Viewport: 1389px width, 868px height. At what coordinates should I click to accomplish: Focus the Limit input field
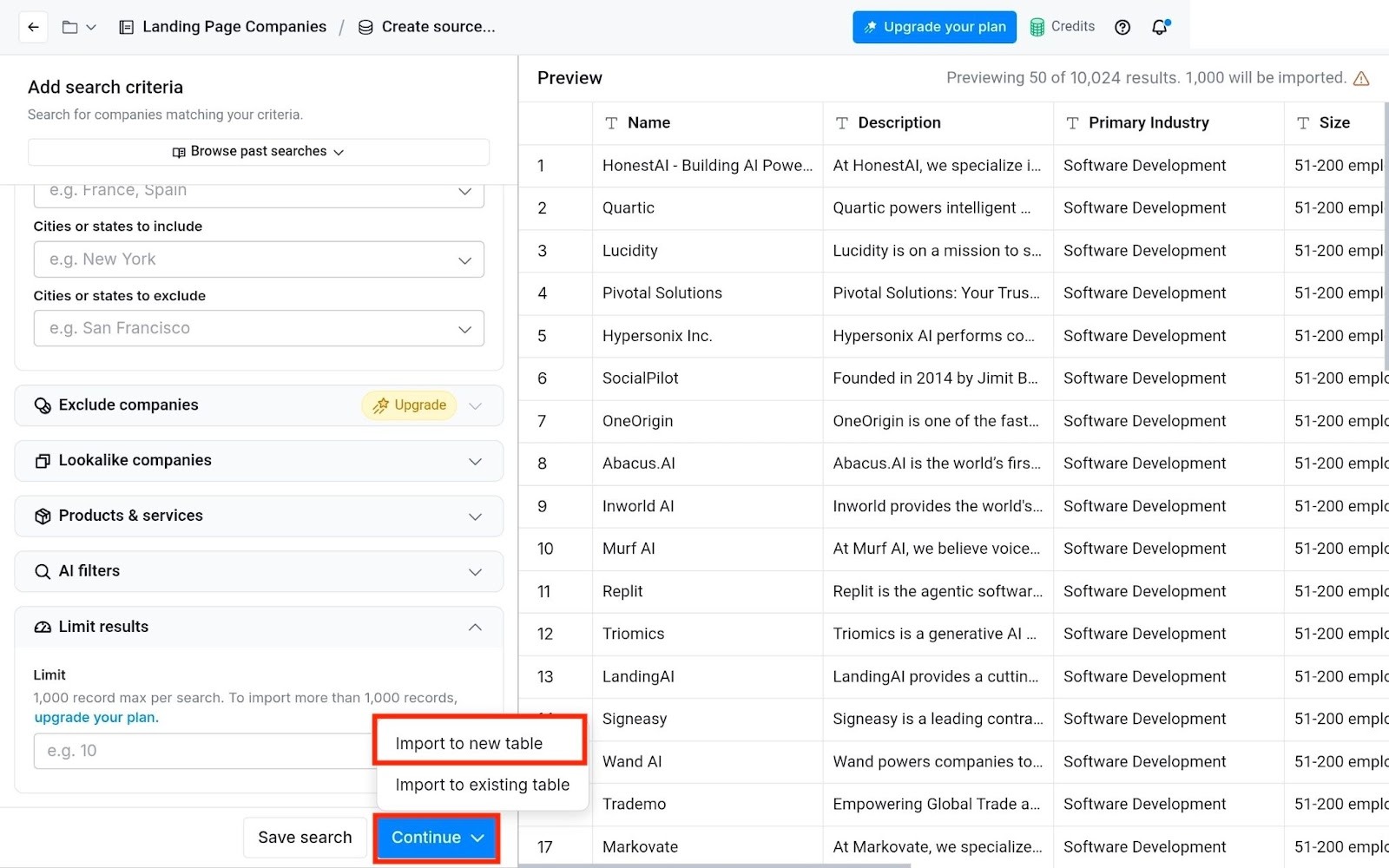click(x=205, y=751)
